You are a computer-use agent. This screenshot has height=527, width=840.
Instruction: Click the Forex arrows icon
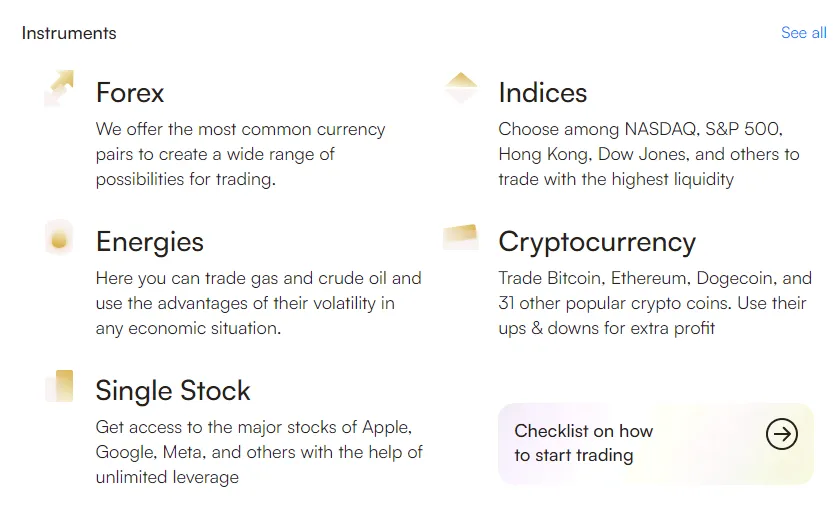(x=59, y=88)
